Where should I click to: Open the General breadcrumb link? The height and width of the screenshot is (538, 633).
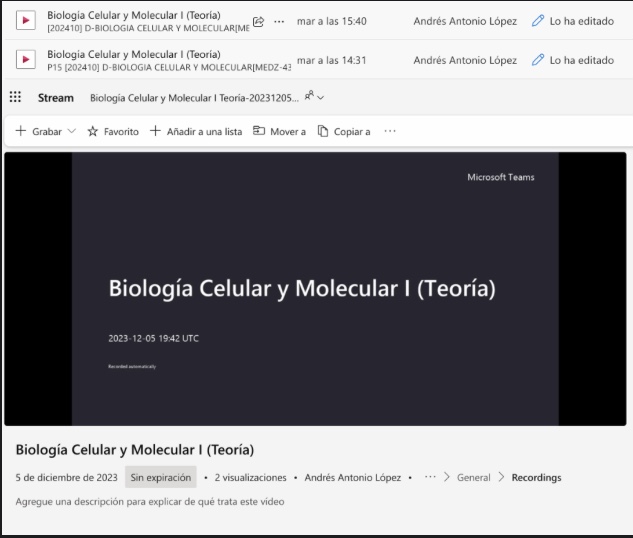point(473,478)
